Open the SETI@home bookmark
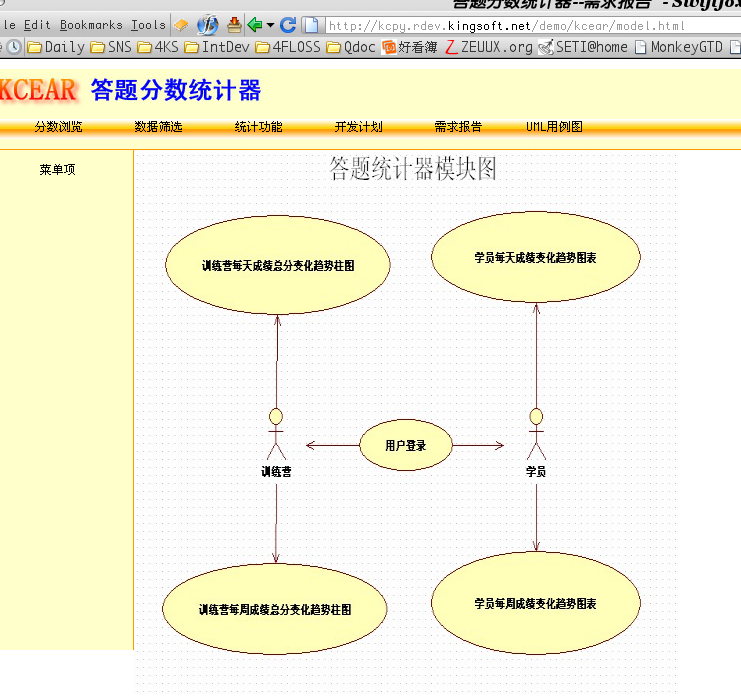The image size is (741, 699). [583, 46]
